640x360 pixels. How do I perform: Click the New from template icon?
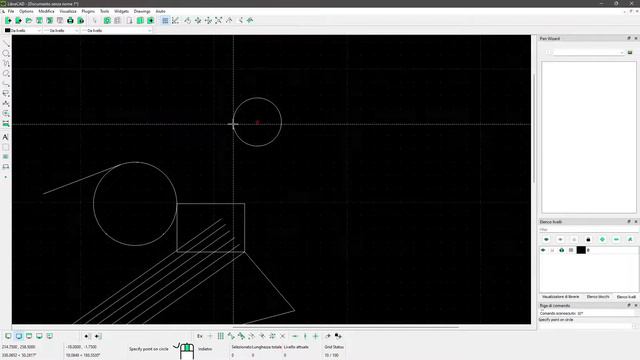pyautogui.click(x=18, y=20)
